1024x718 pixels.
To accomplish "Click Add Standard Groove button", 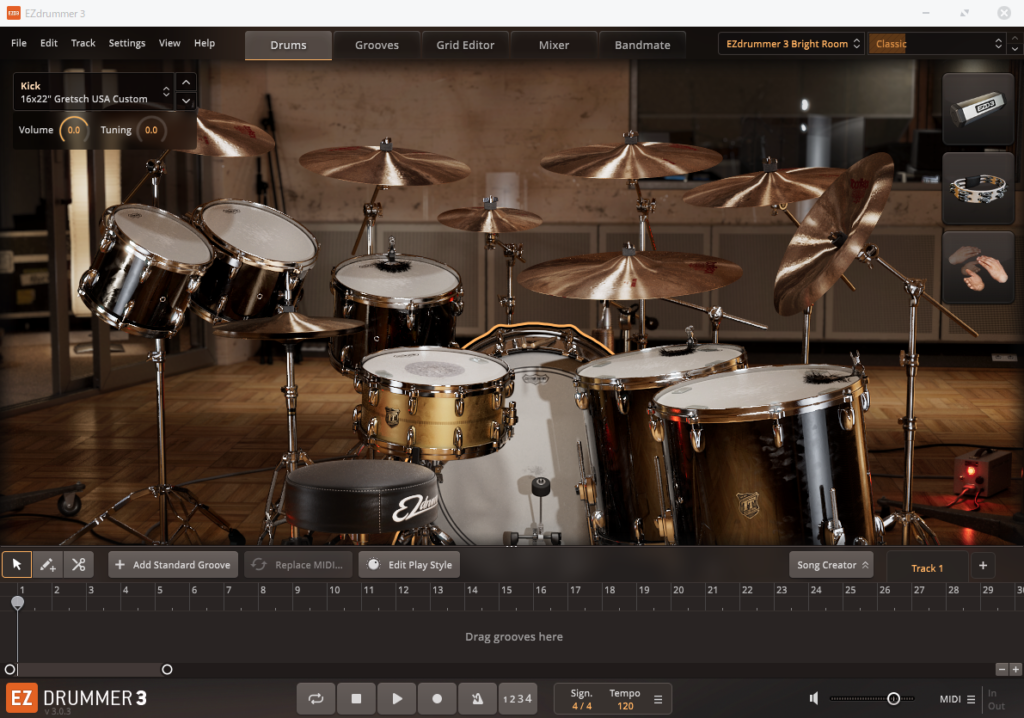I will click(173, 565).
